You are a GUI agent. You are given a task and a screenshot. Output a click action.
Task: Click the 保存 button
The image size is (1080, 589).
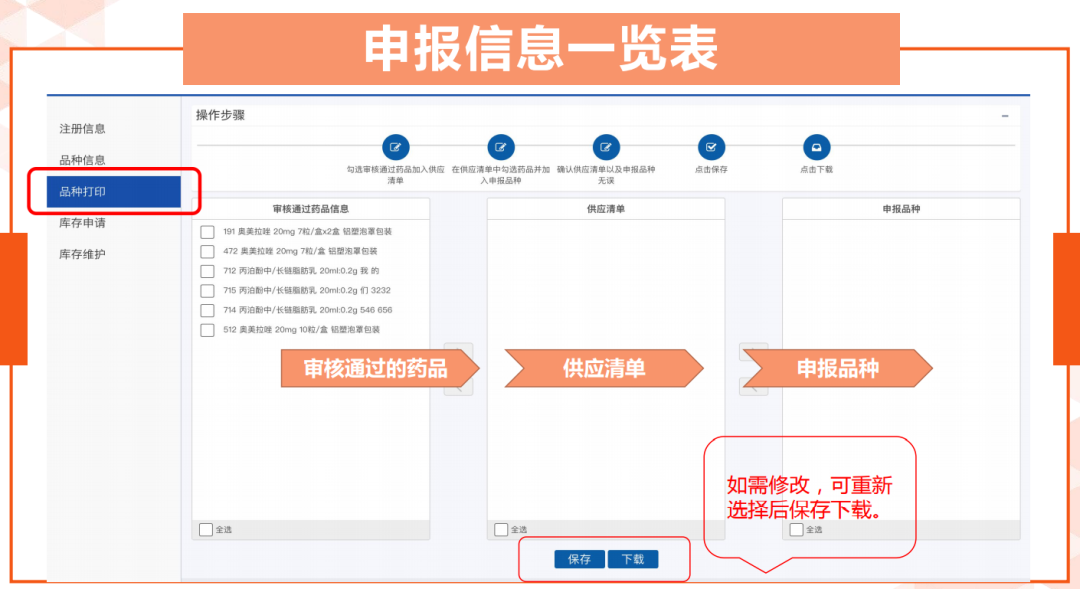[578, 559]
